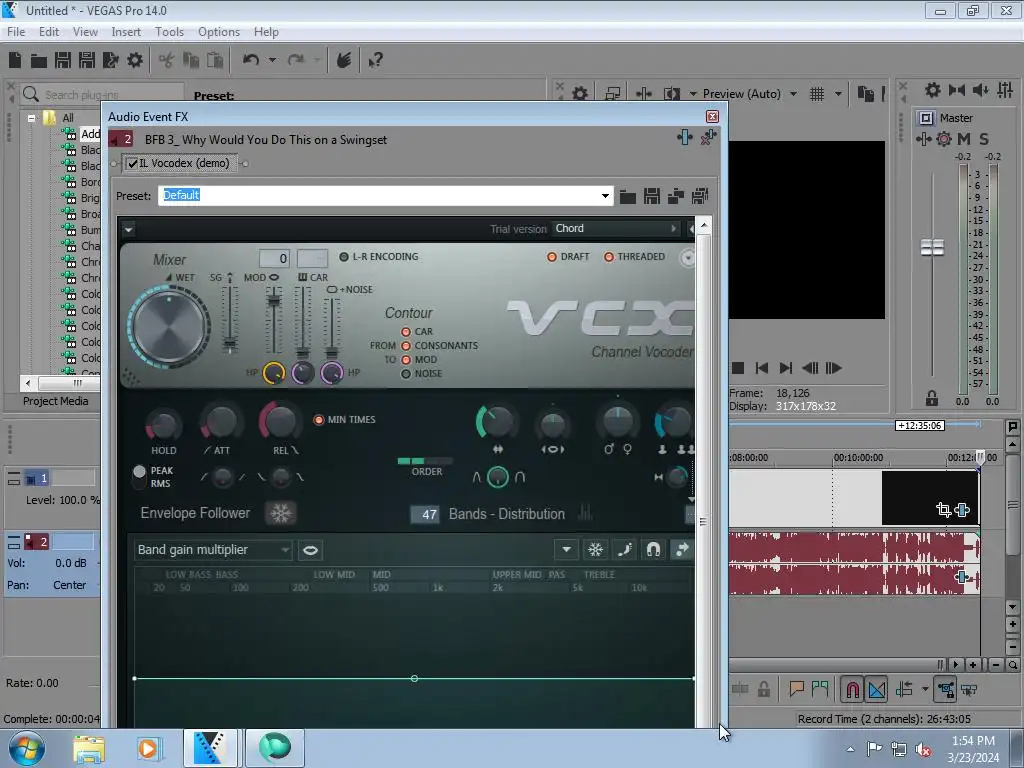Viewport: 1024px width, 768px height.
Task: Remove selected plug-in from Audio Event FX
Action: [709, 137]
